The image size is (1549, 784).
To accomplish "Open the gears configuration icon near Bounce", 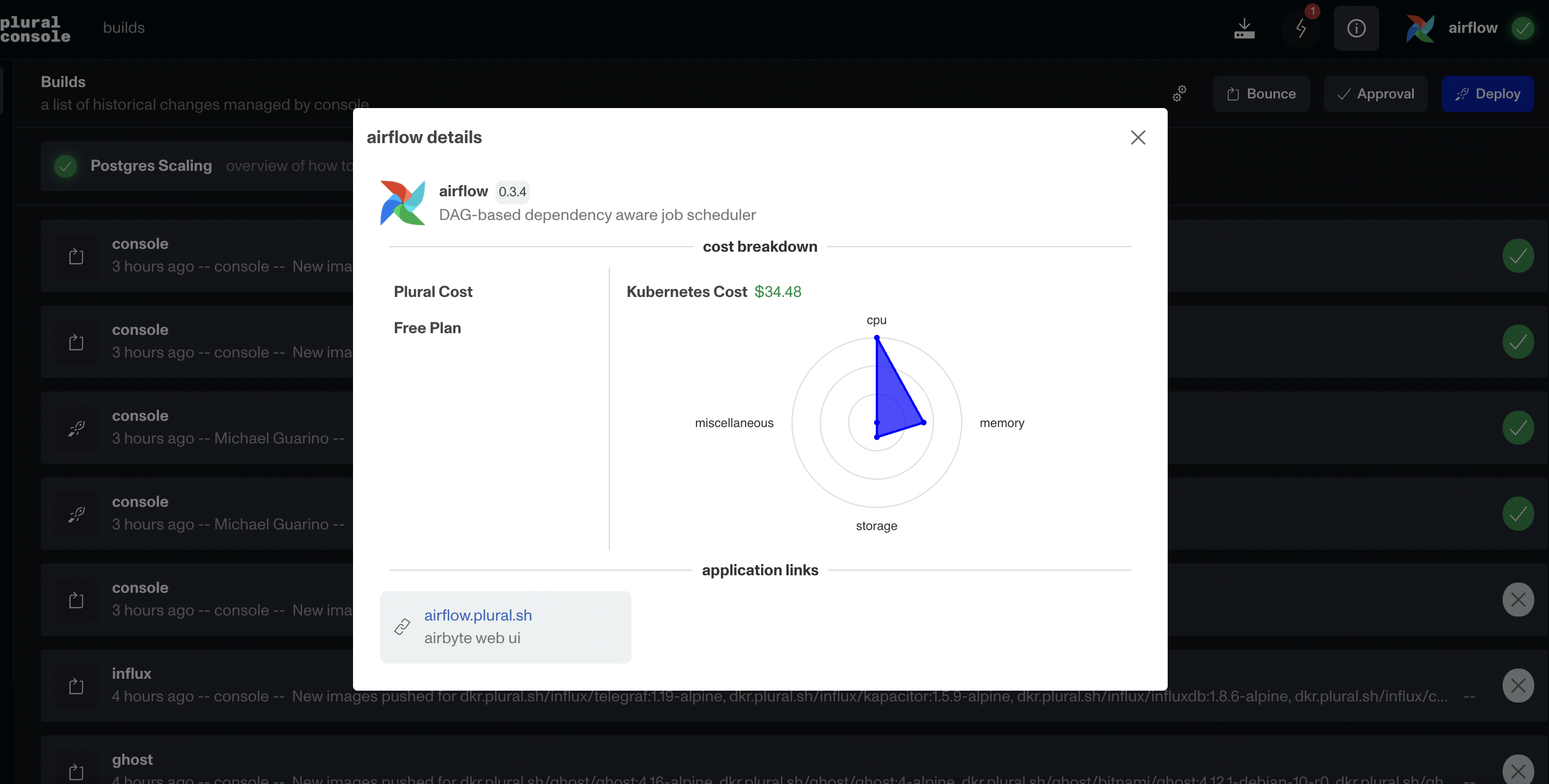I will 1180,93.
